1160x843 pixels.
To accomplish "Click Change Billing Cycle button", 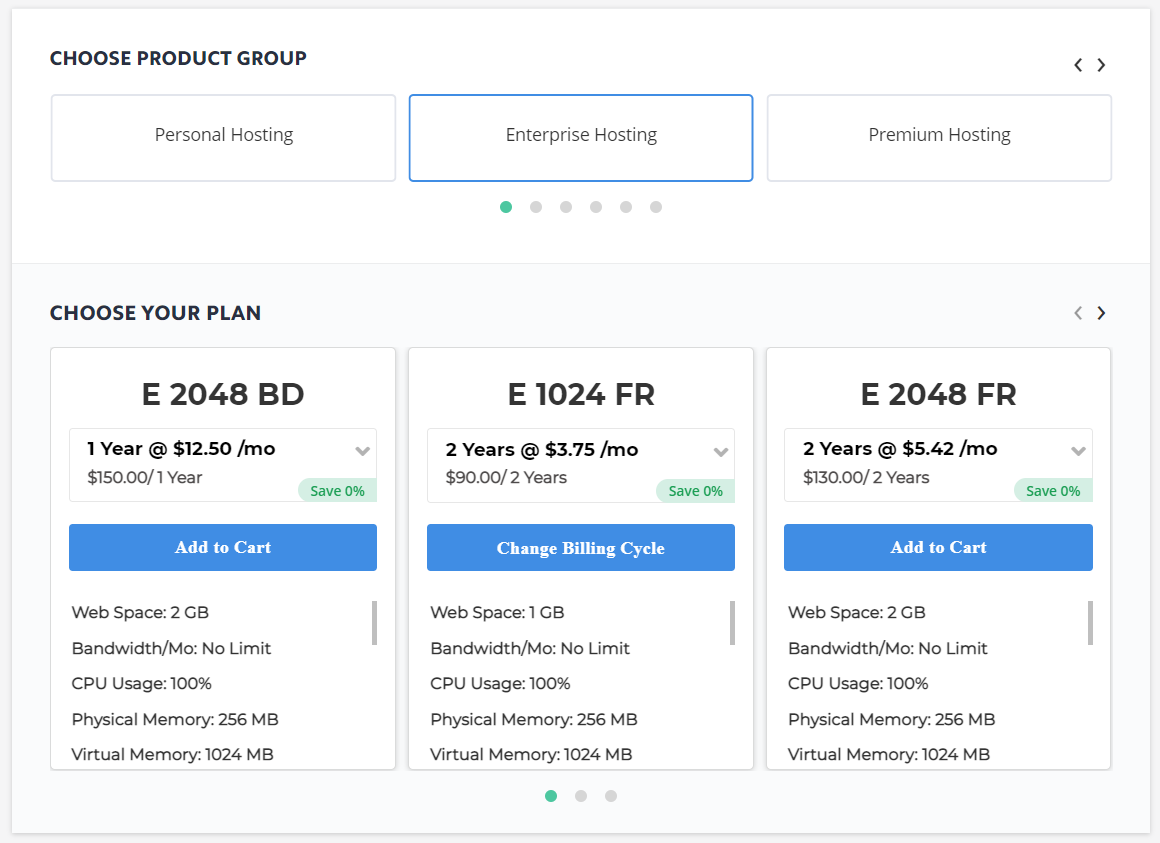I will [580, 548].
